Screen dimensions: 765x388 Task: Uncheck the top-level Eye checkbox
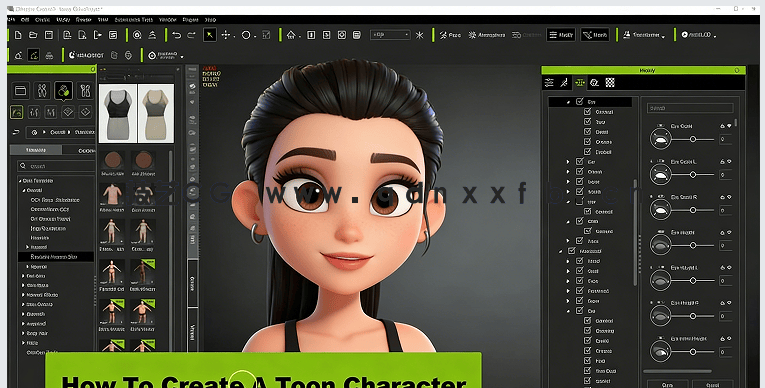(x=580, y=102)
